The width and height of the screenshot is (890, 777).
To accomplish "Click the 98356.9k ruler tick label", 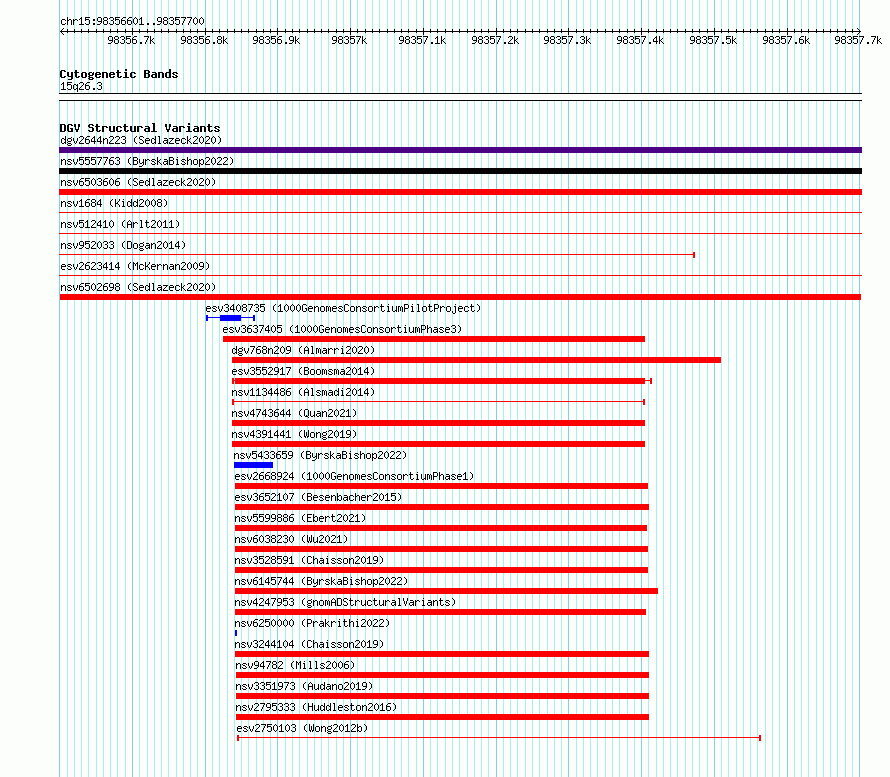I will point(276,40).
